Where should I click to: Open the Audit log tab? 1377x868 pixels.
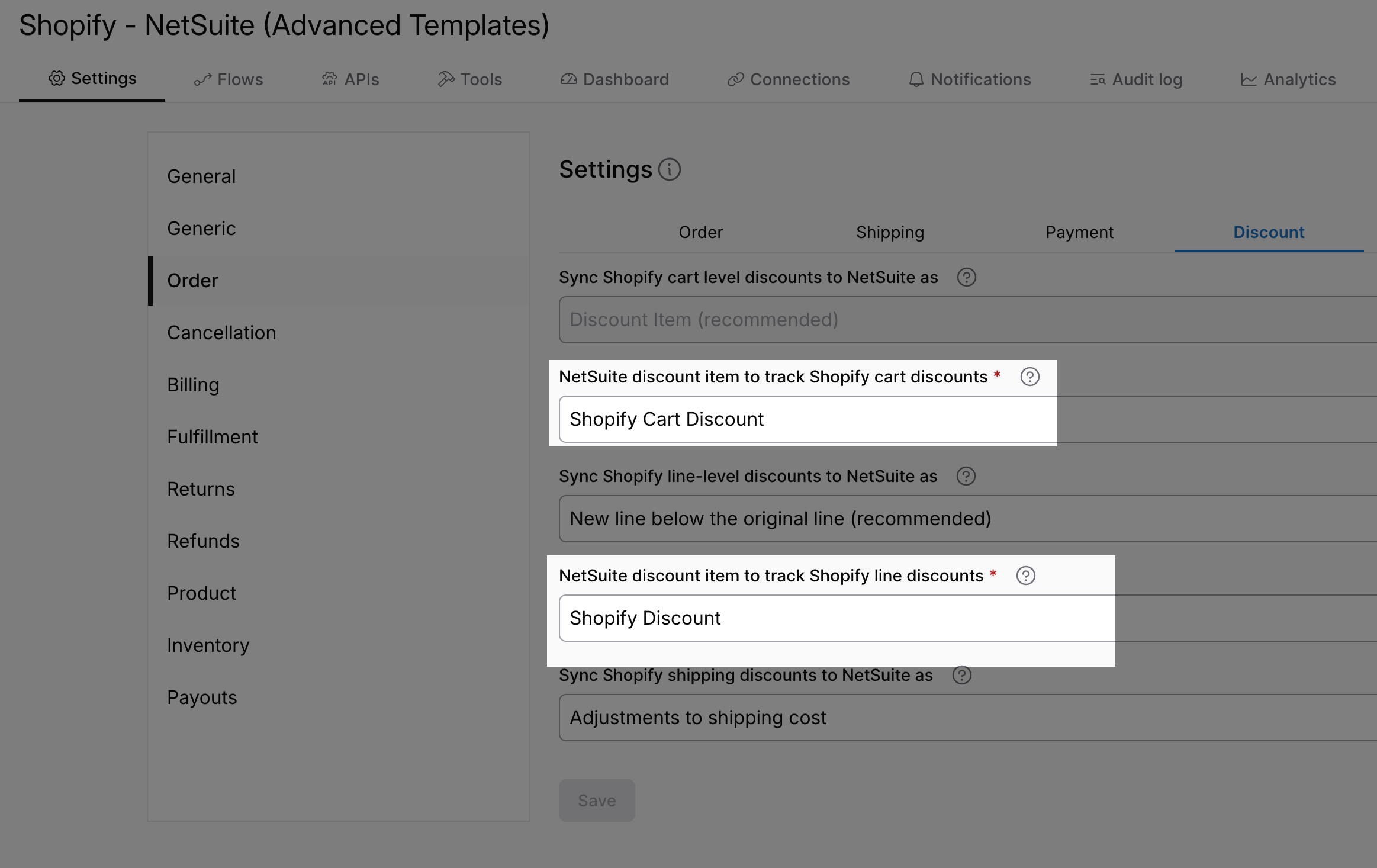pos(1136,79)
